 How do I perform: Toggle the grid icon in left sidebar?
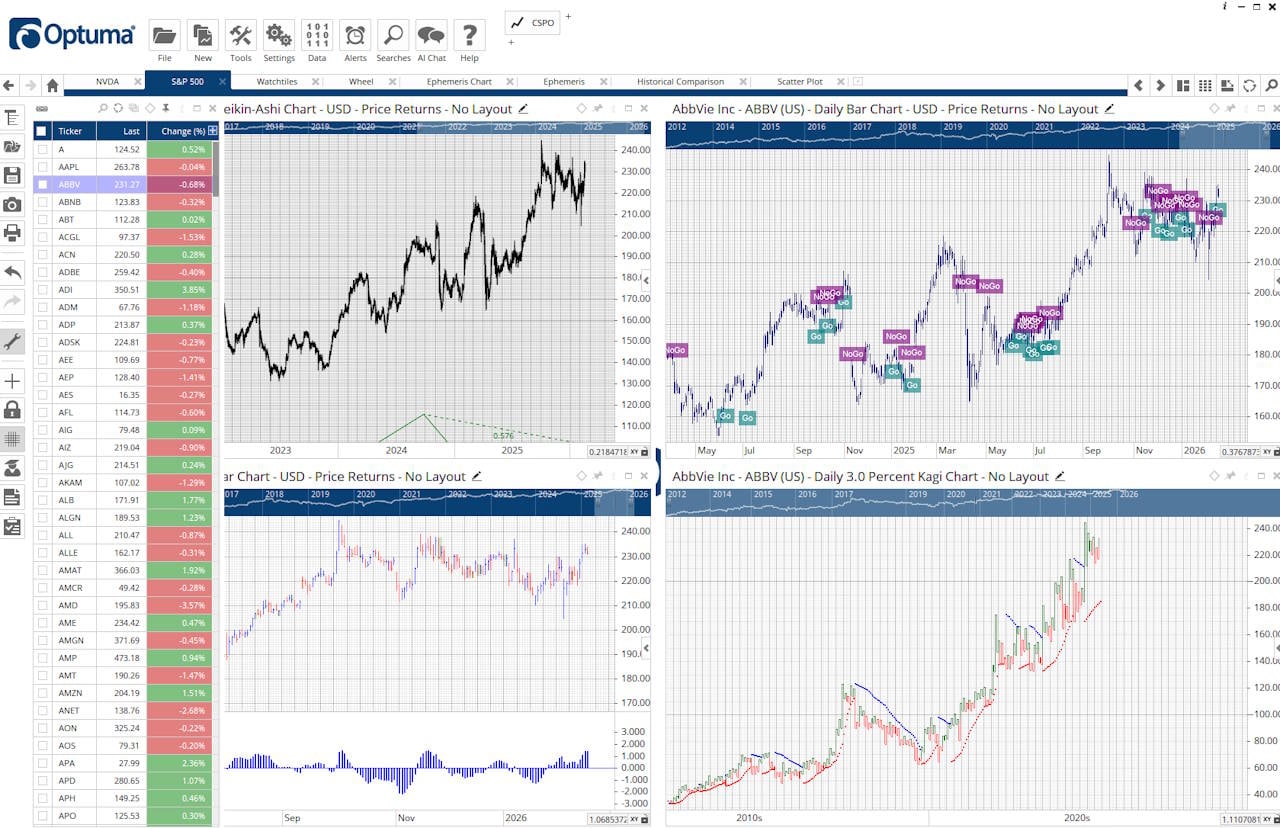pos(12,438)
